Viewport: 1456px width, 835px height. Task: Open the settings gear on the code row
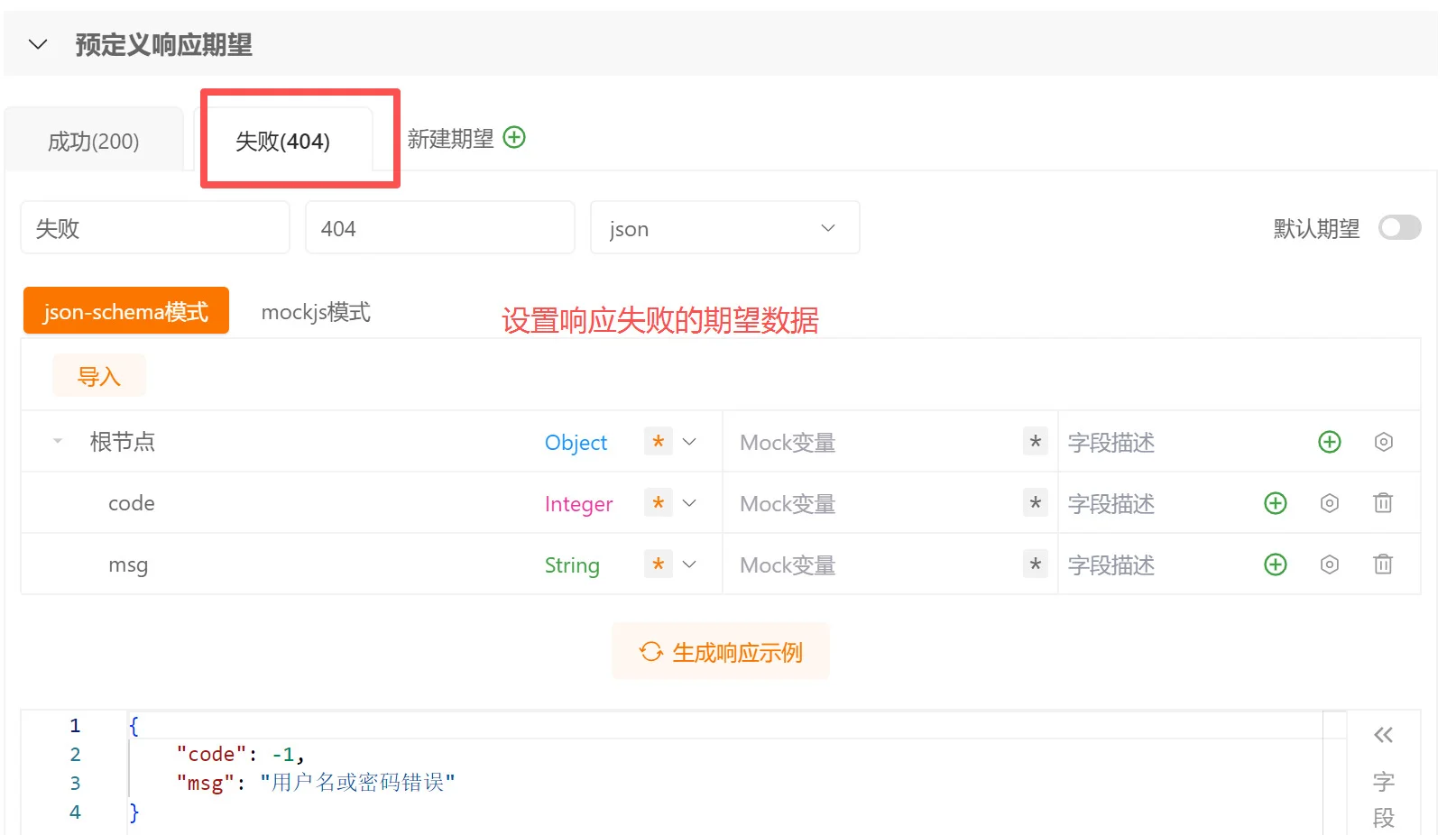click(x=1329, y=503)
